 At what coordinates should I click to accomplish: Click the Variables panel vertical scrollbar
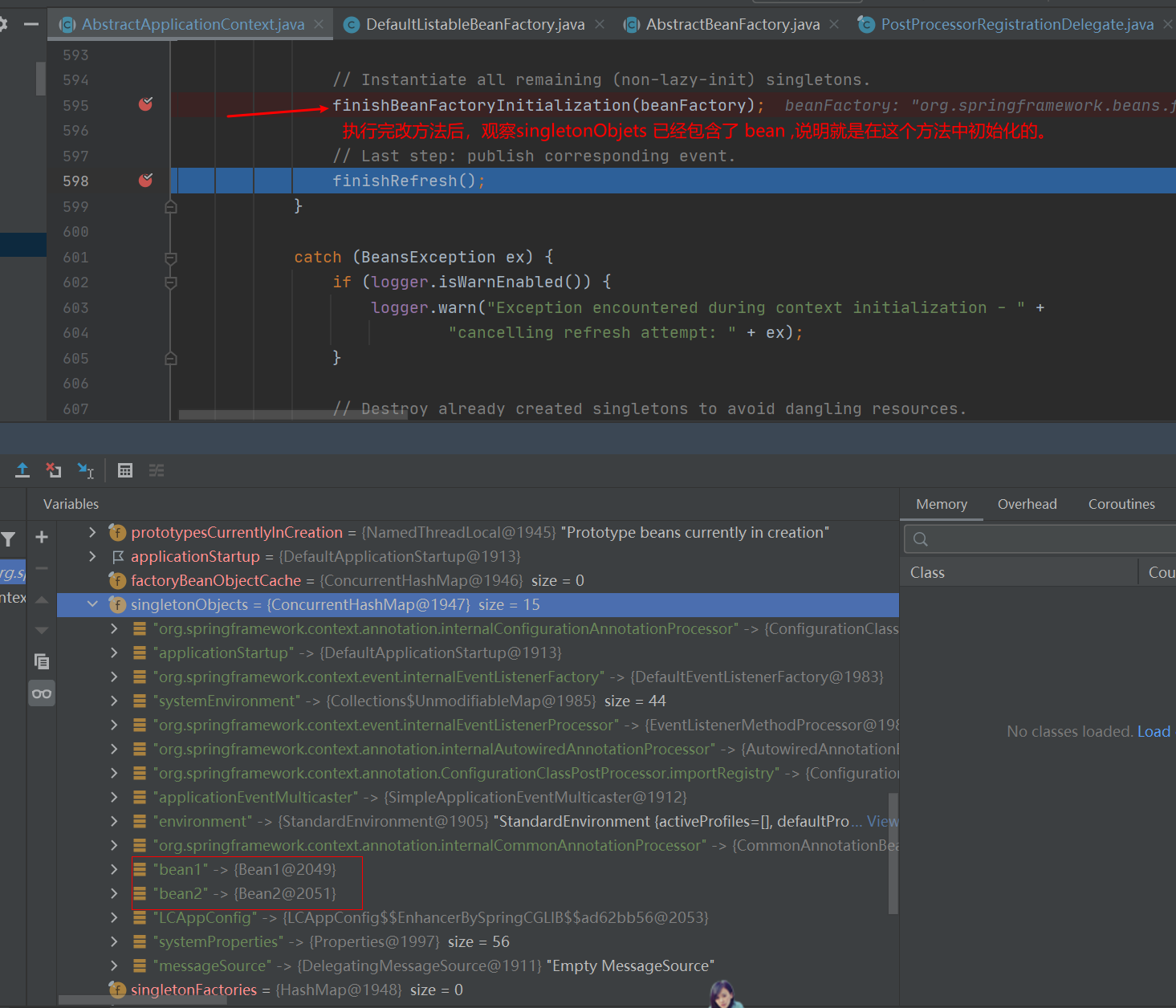(x=893, y=853)
